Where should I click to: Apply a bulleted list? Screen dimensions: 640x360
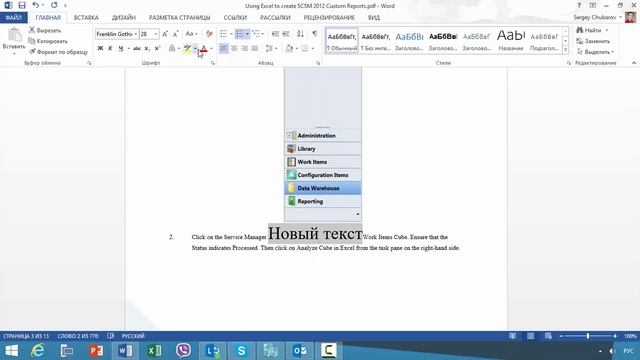(223, 34)
